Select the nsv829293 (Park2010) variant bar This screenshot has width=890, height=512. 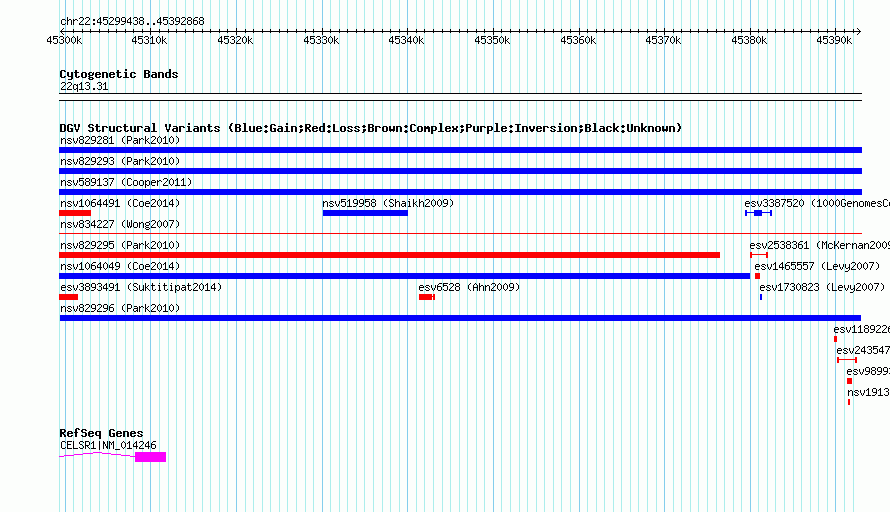pyautogui.click(x=460, y=171)
